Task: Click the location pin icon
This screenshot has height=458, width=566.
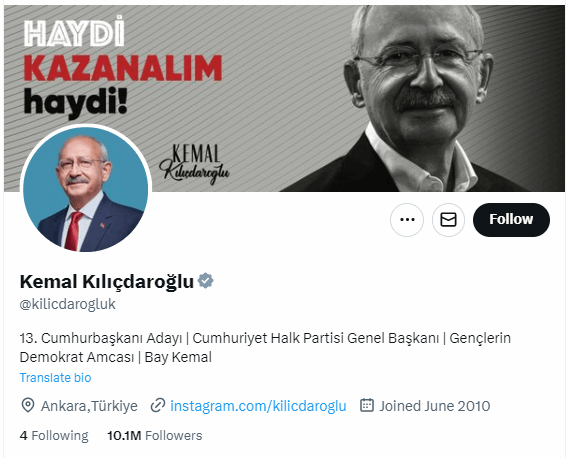Action: [28, 405]
